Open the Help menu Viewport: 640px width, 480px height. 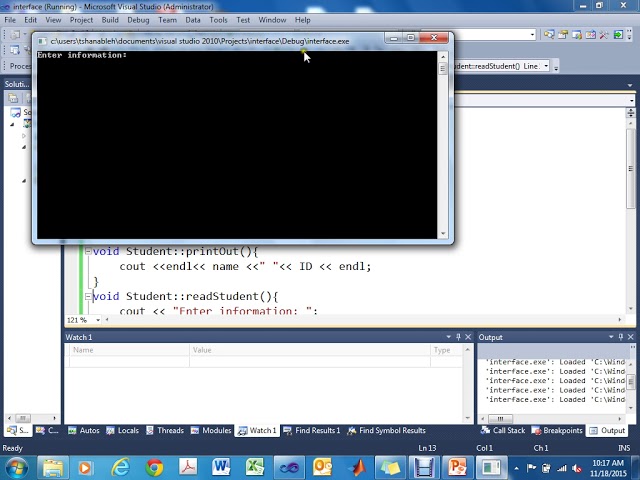[302, 20]
